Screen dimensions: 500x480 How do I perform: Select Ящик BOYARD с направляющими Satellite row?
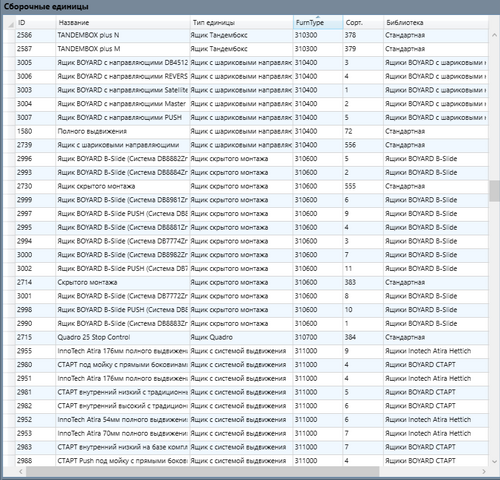point(246,90)
